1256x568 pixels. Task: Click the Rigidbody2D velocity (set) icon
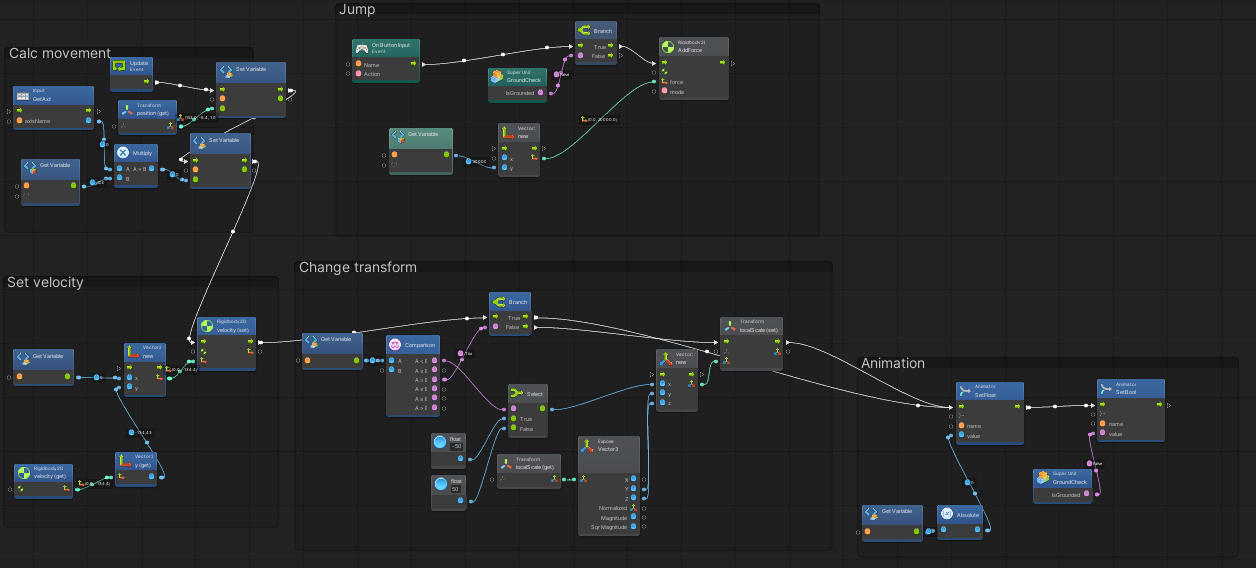206,326
